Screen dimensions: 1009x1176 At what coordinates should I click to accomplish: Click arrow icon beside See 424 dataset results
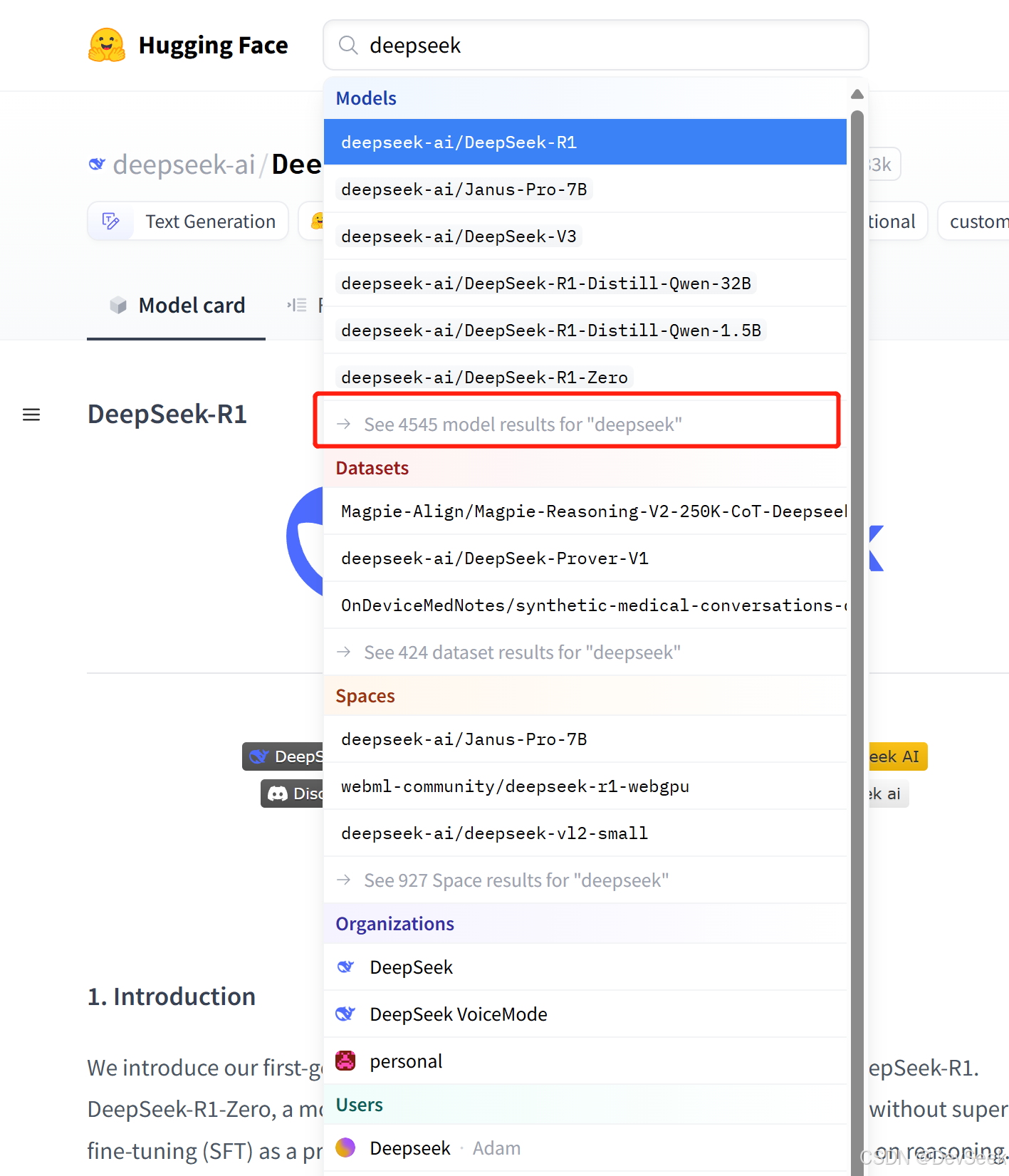point(344,652)
